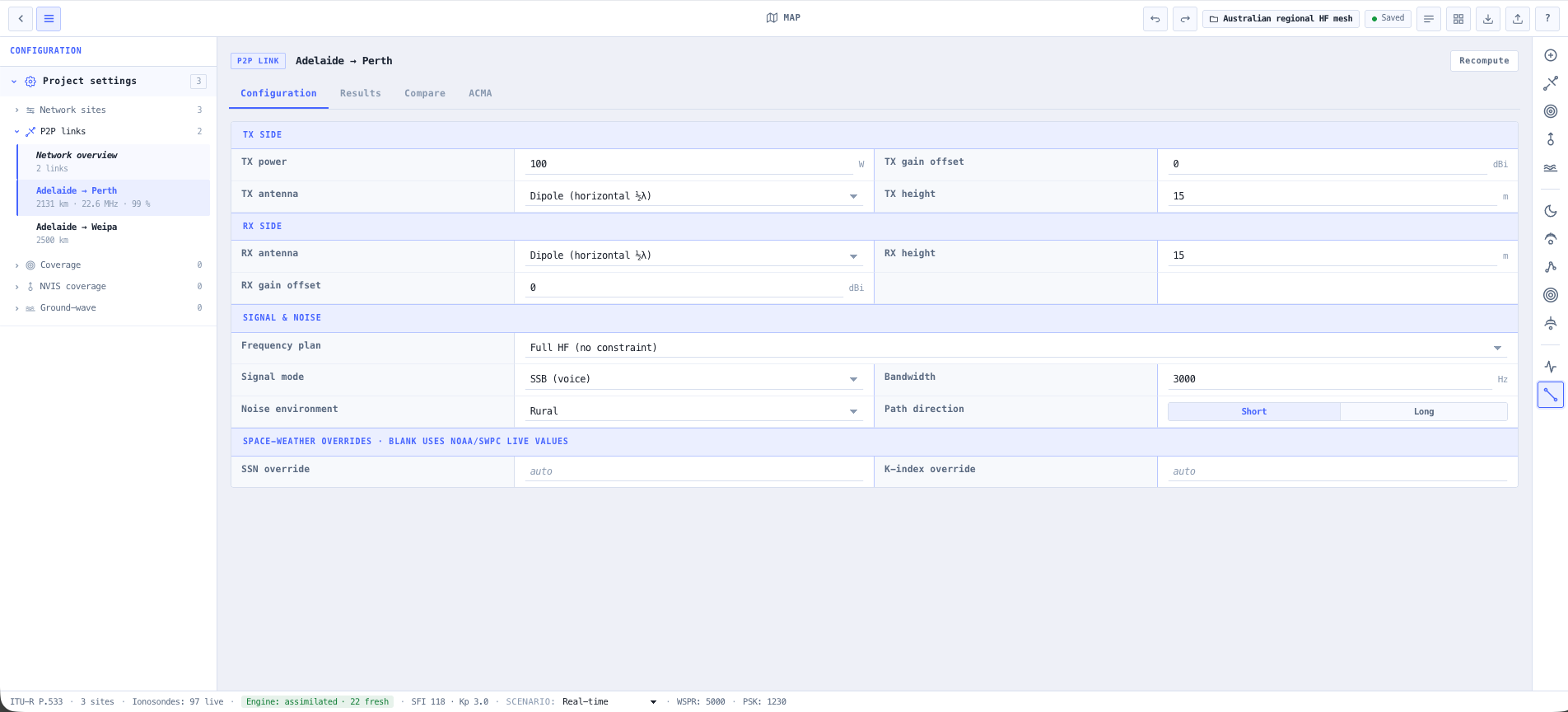
Task: Click the RX height input field
Action: click(1332, 255)
